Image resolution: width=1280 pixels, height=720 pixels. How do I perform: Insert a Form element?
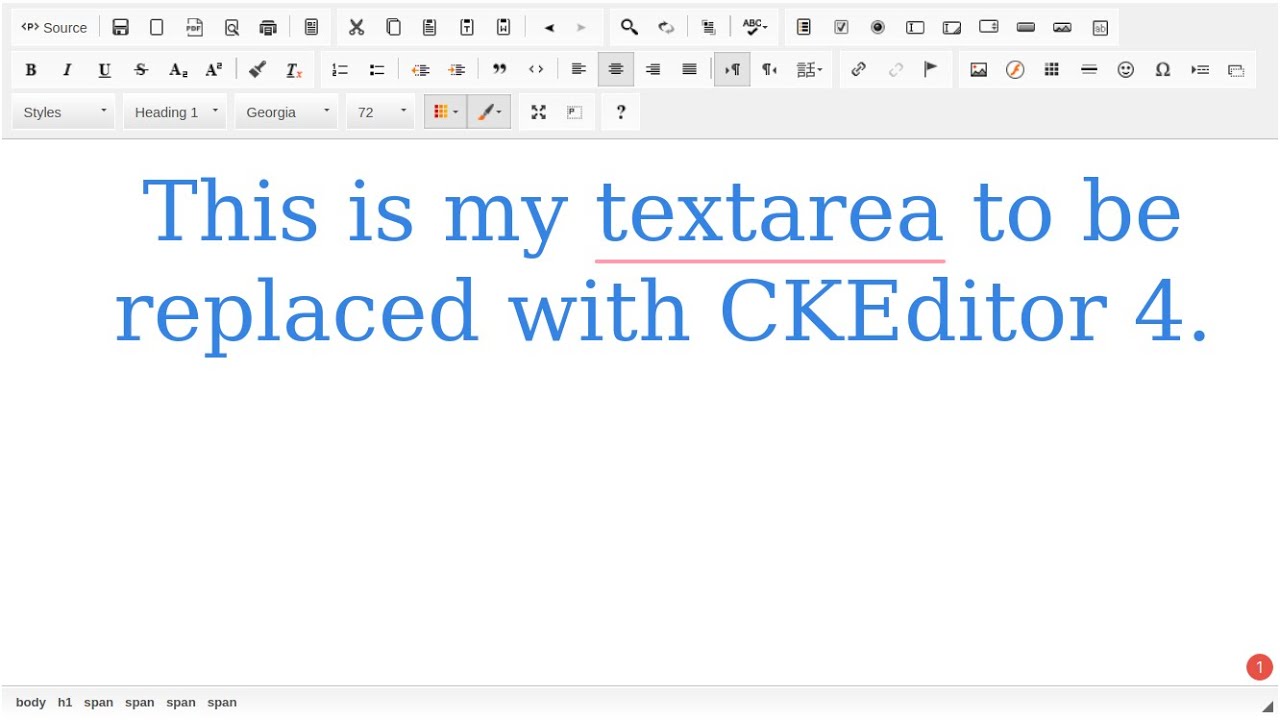click(x=804, y=28)
